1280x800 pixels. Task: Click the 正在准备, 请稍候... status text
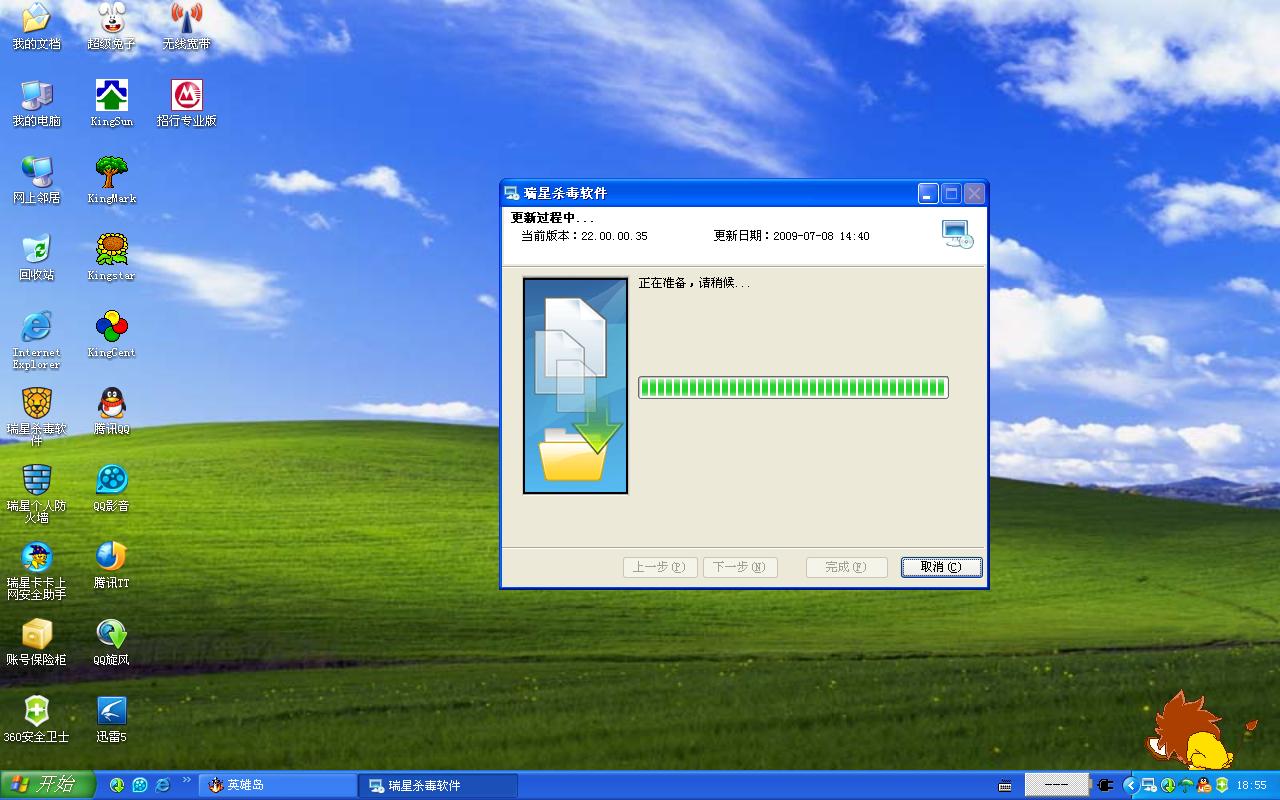tap(694, 283)
